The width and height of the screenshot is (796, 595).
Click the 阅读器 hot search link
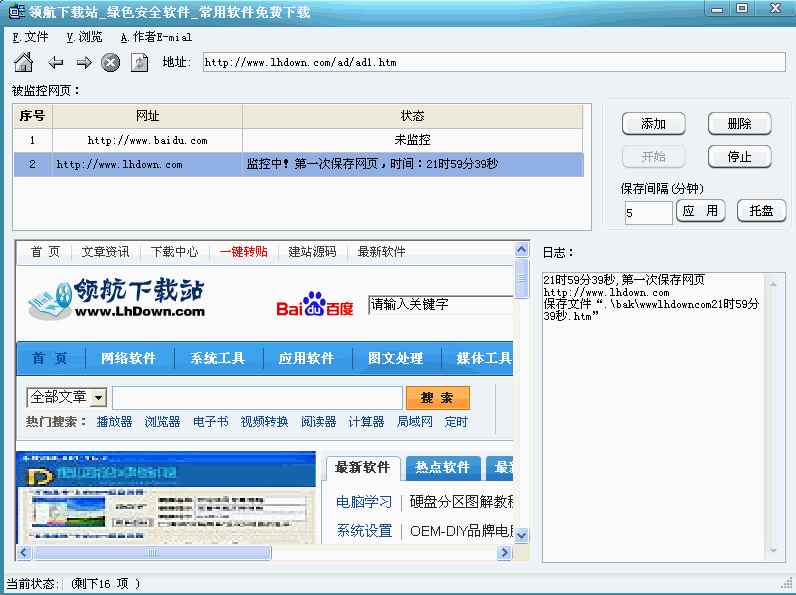pos(318,422)
